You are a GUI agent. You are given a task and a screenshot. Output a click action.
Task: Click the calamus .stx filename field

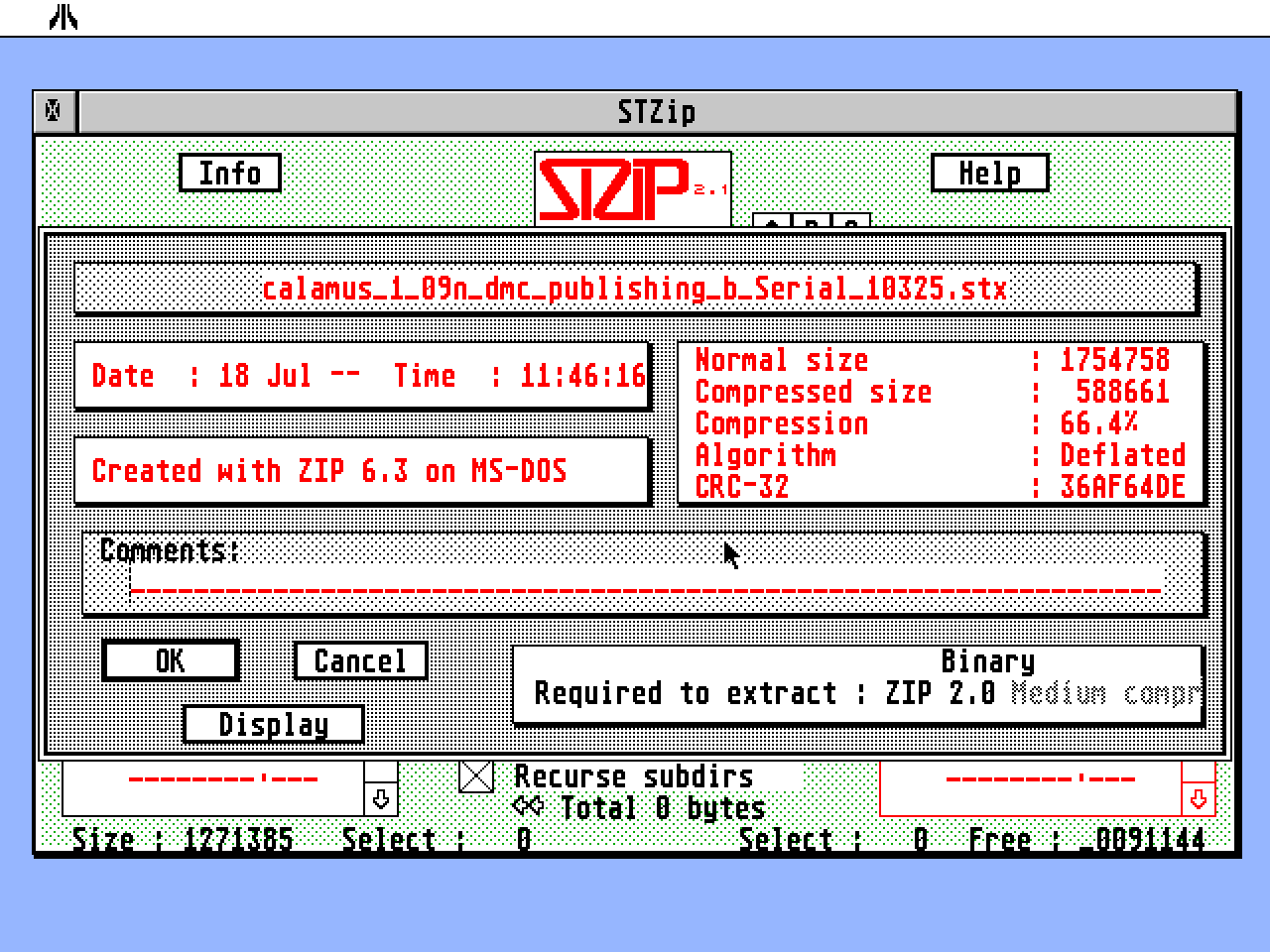635,289
